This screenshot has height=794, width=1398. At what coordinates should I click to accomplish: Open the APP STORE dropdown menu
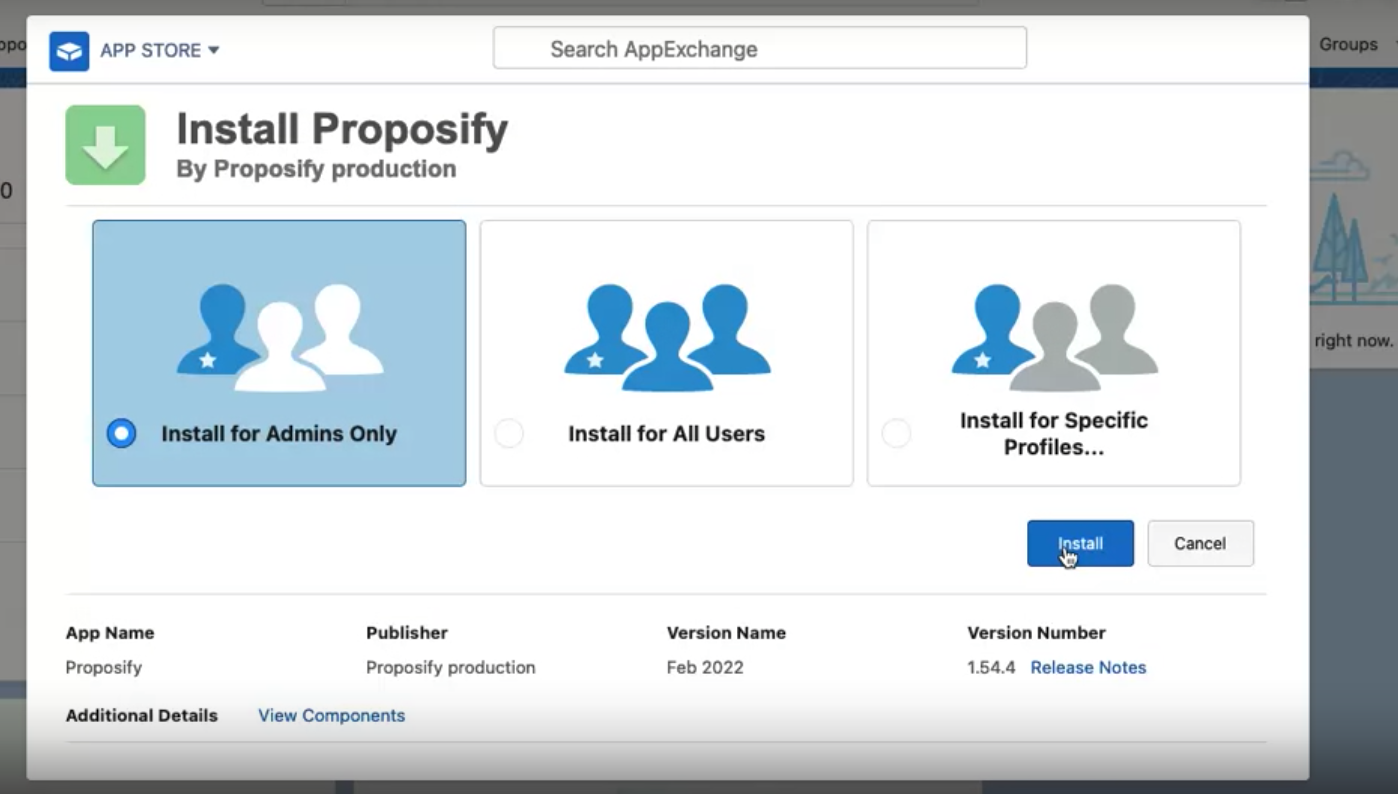tap(159, 50)
